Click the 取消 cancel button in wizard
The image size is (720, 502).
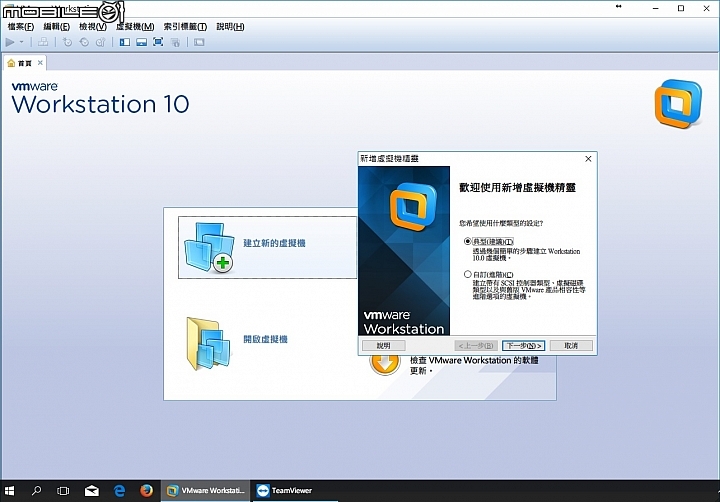tap(571, 345)
